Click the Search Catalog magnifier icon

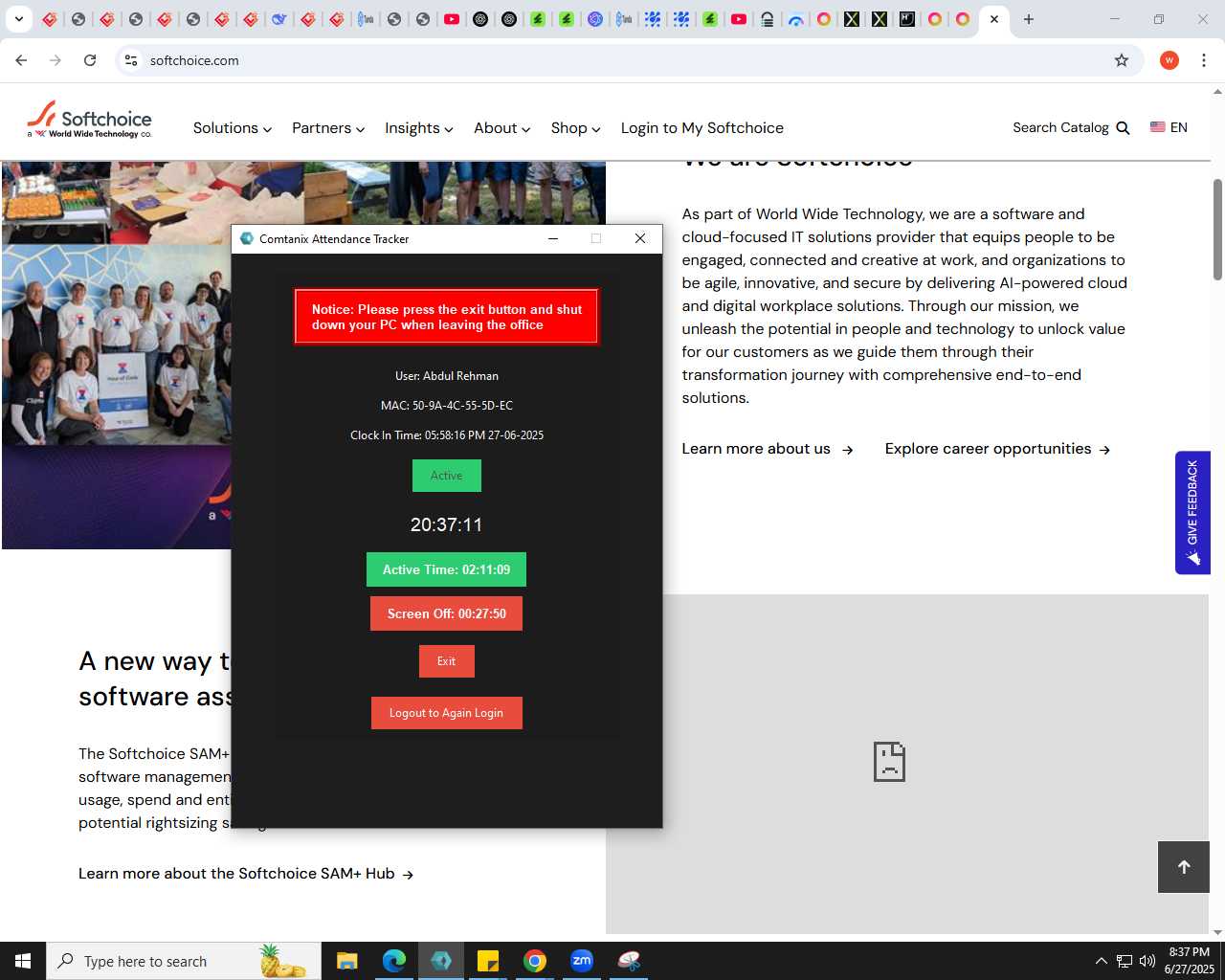[1124, 128]
